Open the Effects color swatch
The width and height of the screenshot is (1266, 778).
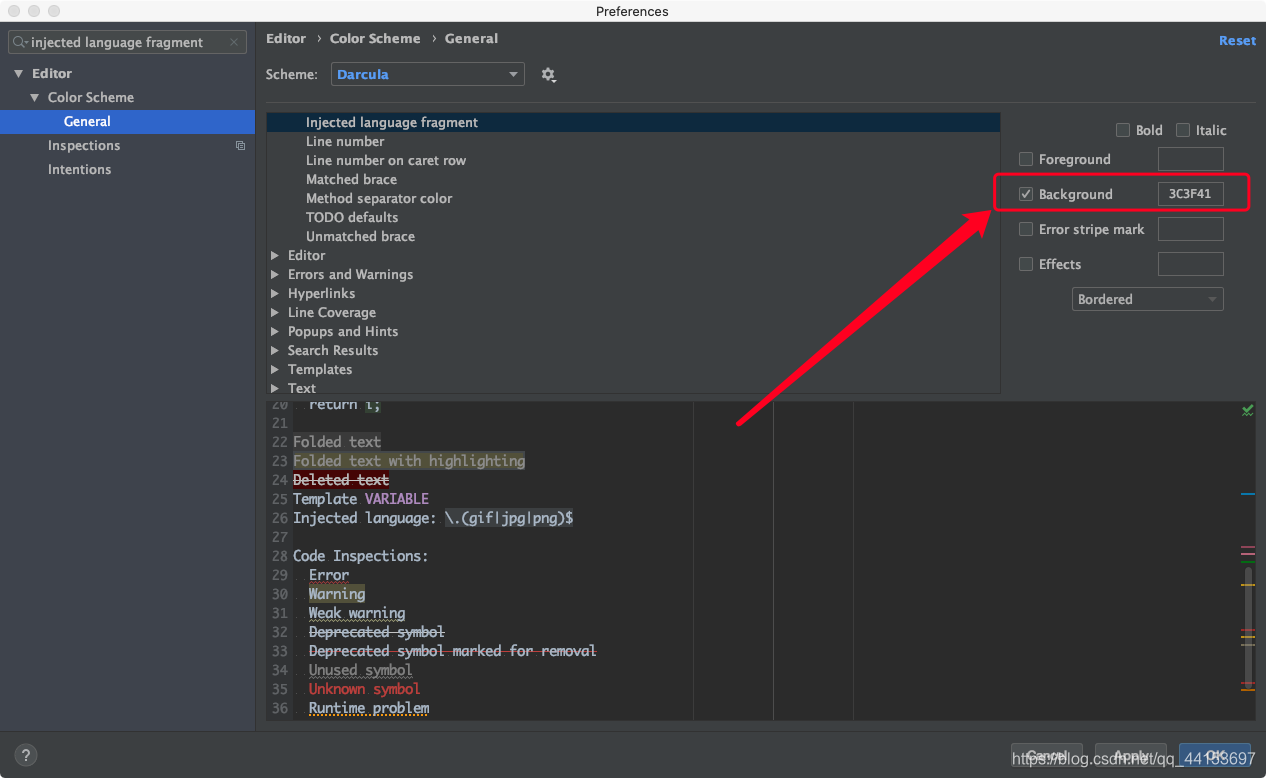pos(1190,264)
